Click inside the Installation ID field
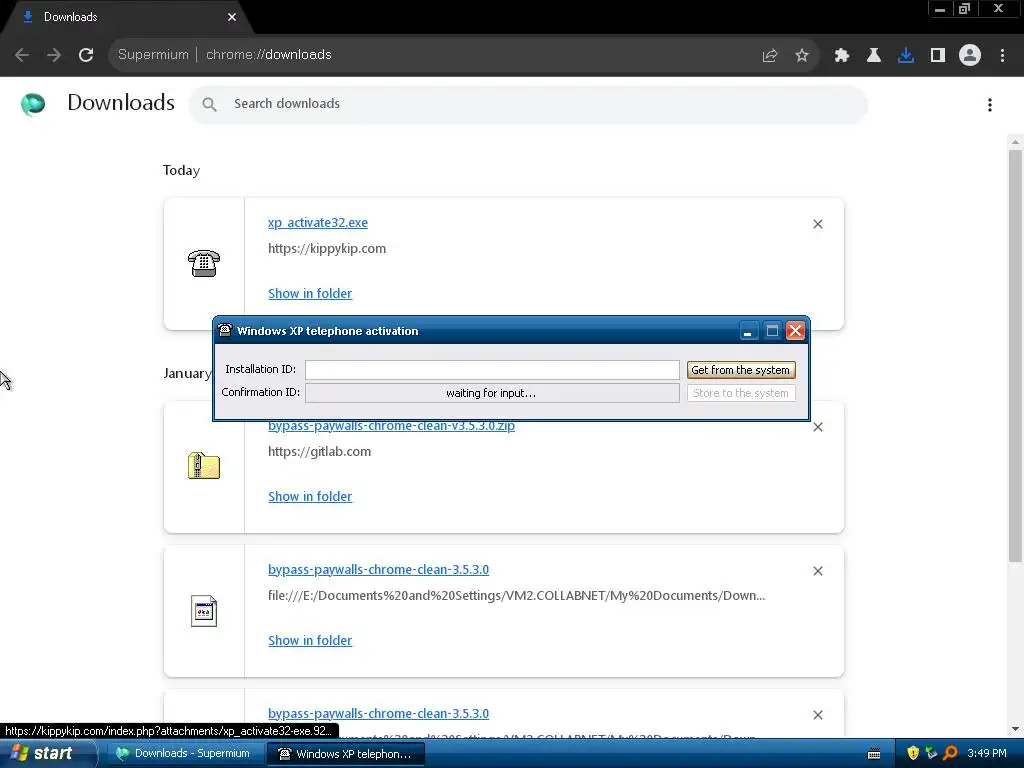Screen dimensions: 1024x768 tap(492, 370)
